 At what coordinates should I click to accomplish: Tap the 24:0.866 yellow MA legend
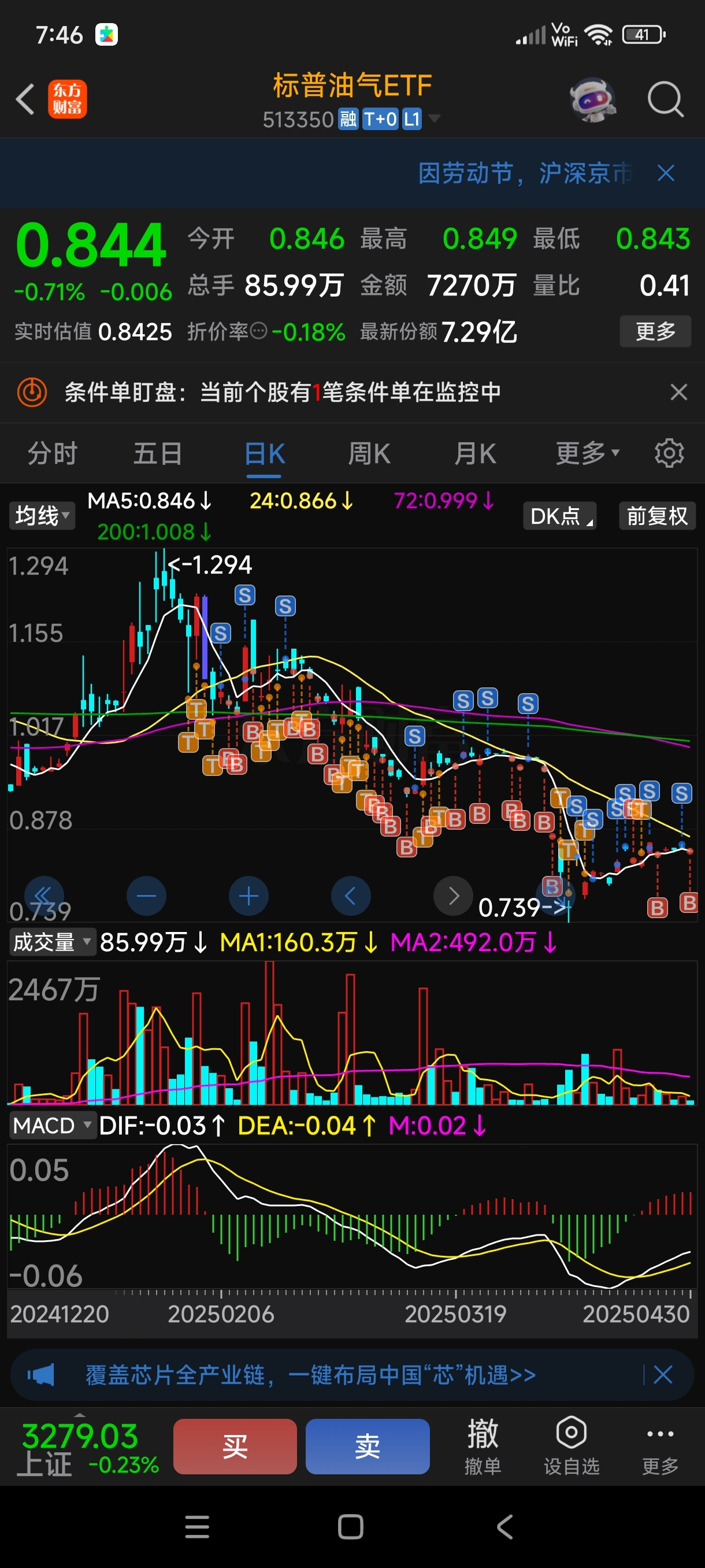[x=302, y=501]
